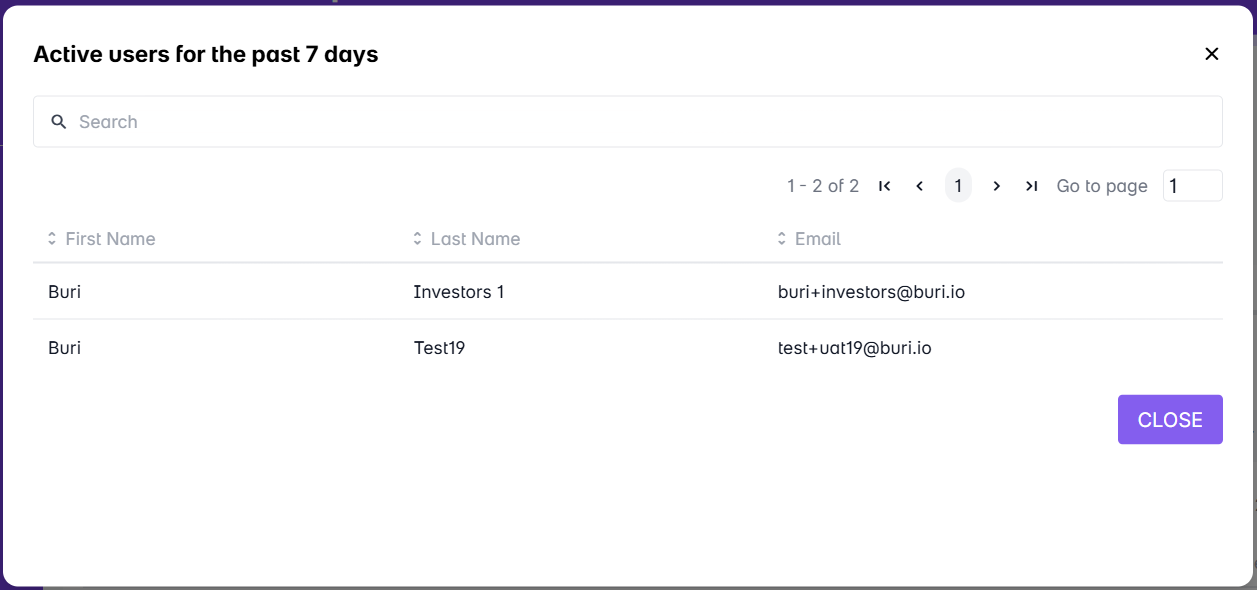1257x590 pixels.
Task: Sort by Email using arrows icon
Action: point(782,239)
